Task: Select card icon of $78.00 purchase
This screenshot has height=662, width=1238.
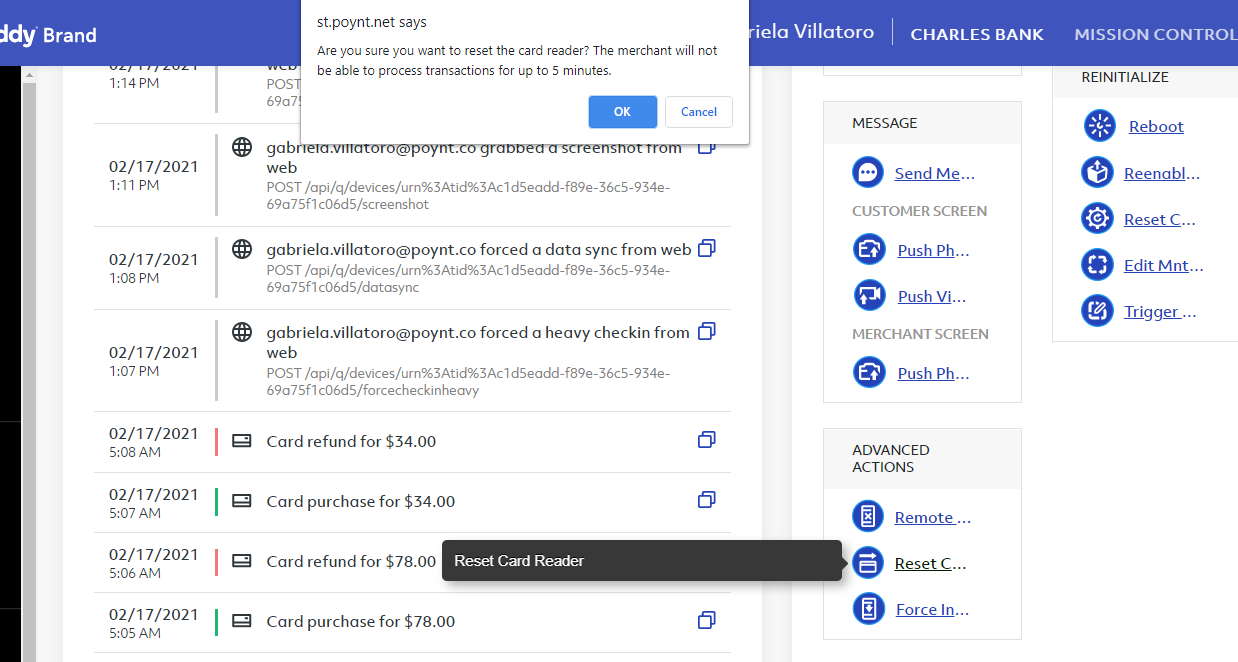Action: pyautogui.click(x=242, y=621)
